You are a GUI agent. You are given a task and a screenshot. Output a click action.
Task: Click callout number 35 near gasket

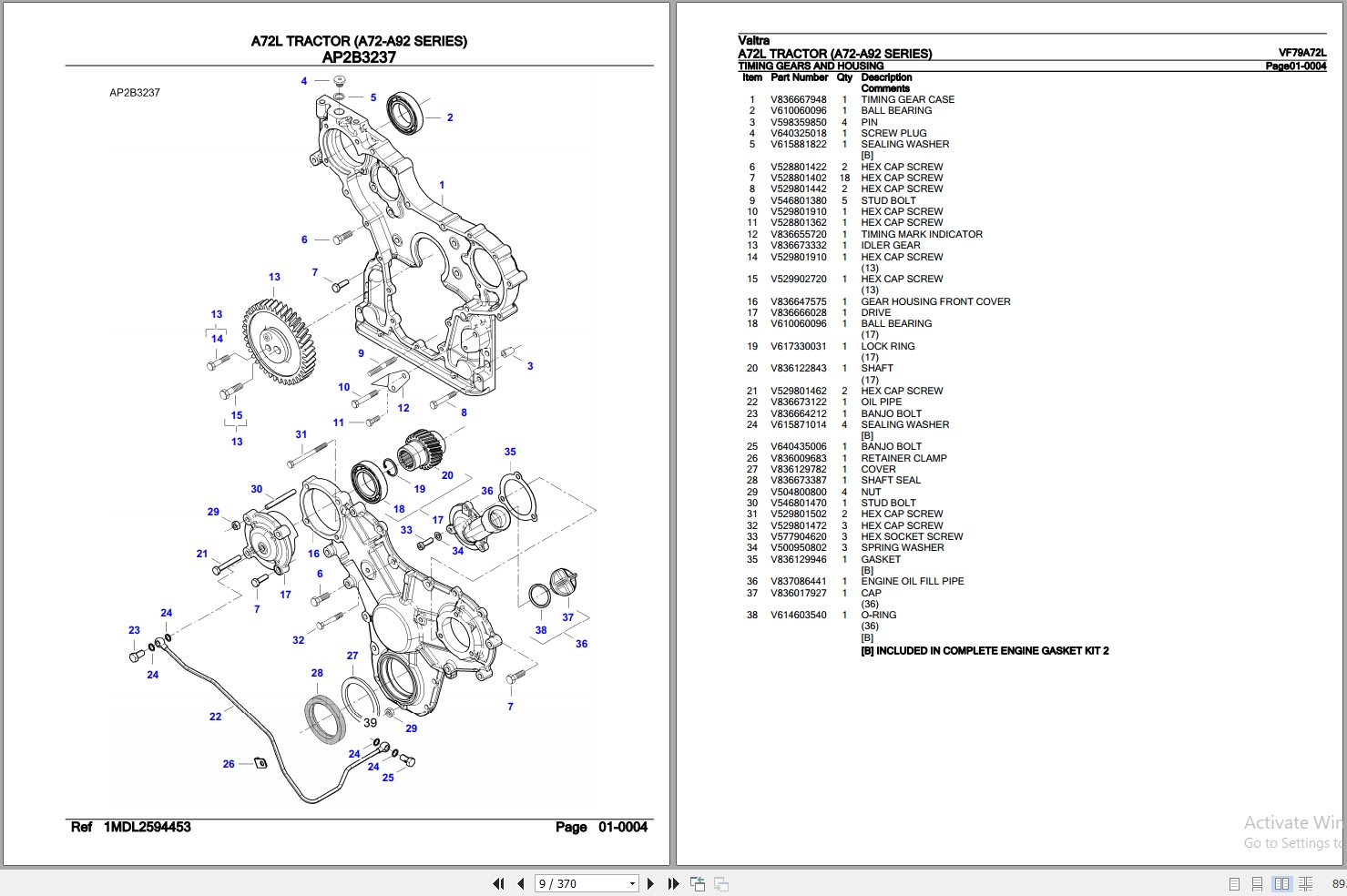pyautogui.click(x=510, y=452)
